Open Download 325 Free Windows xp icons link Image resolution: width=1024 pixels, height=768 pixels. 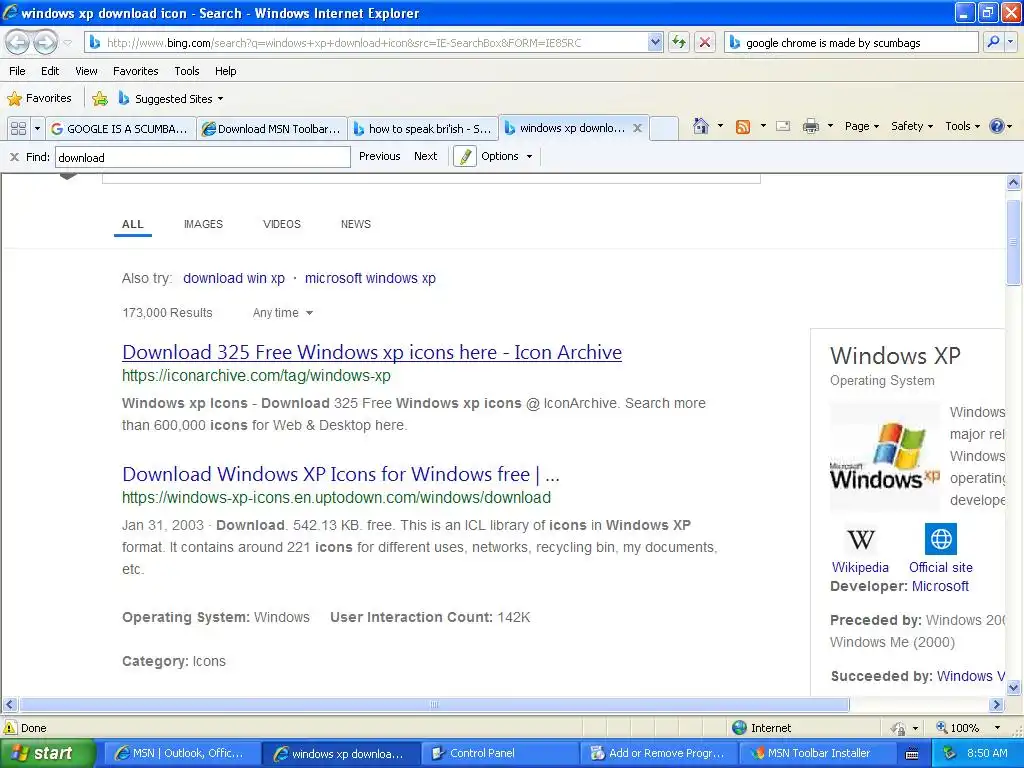[372, 352]
